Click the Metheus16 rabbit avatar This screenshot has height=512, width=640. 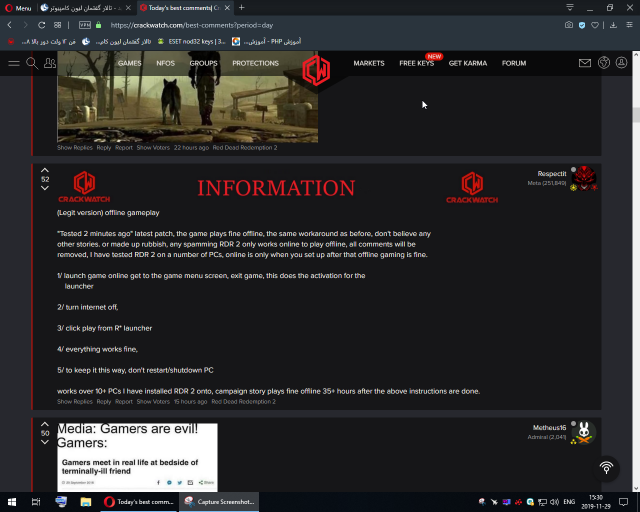[584, 432]
